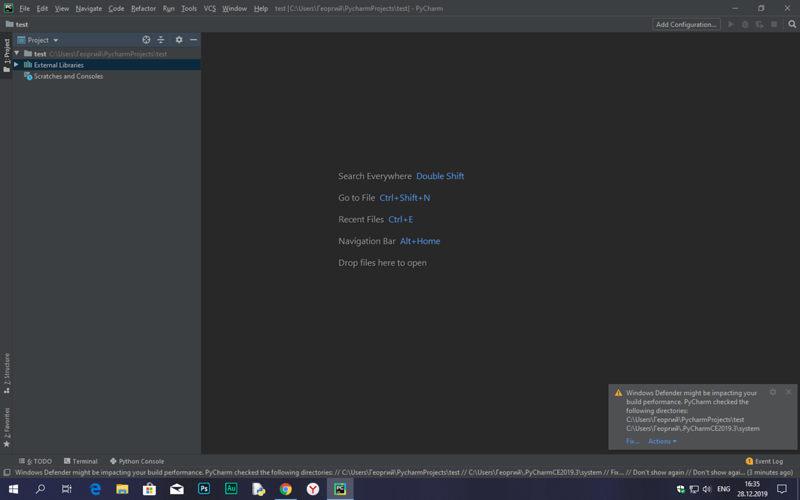Click the Add Configuration button
Image resolution: width=800 pixels, height=500 pixels.
tap(686, 24)
